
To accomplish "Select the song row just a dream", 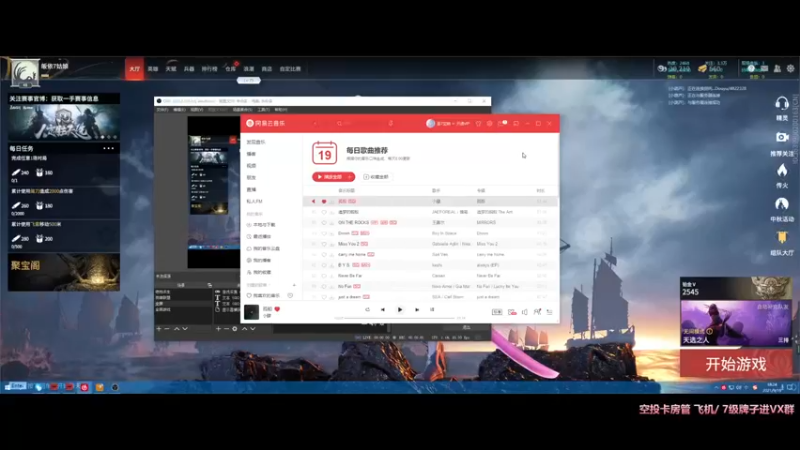I will [x=430, y=297].
